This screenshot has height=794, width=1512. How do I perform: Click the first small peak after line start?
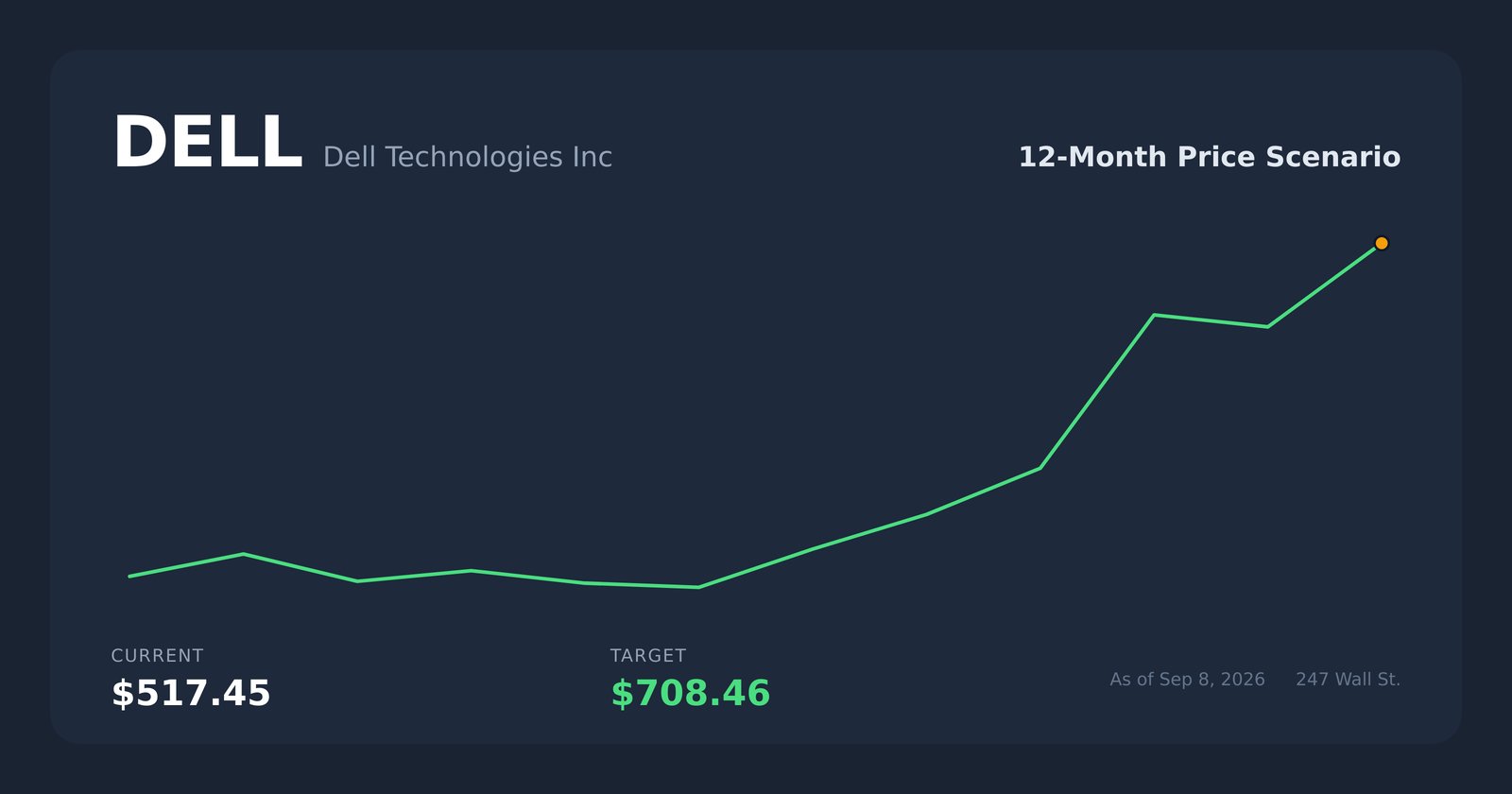(244, 554)
